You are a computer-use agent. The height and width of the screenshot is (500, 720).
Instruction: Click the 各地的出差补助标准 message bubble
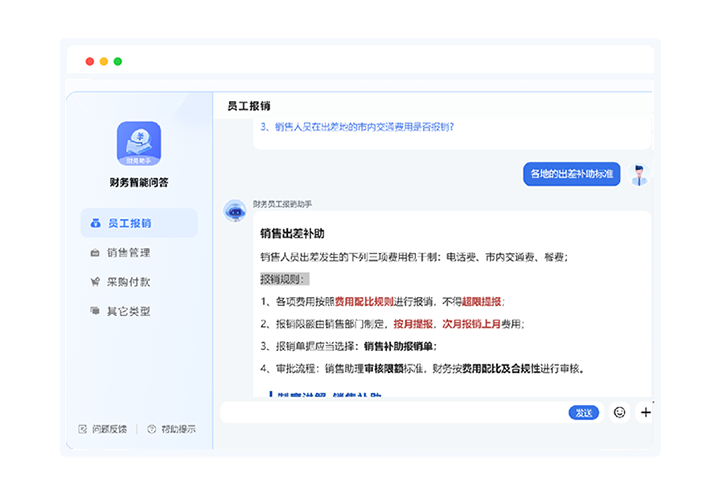click(x=571, y=174)
